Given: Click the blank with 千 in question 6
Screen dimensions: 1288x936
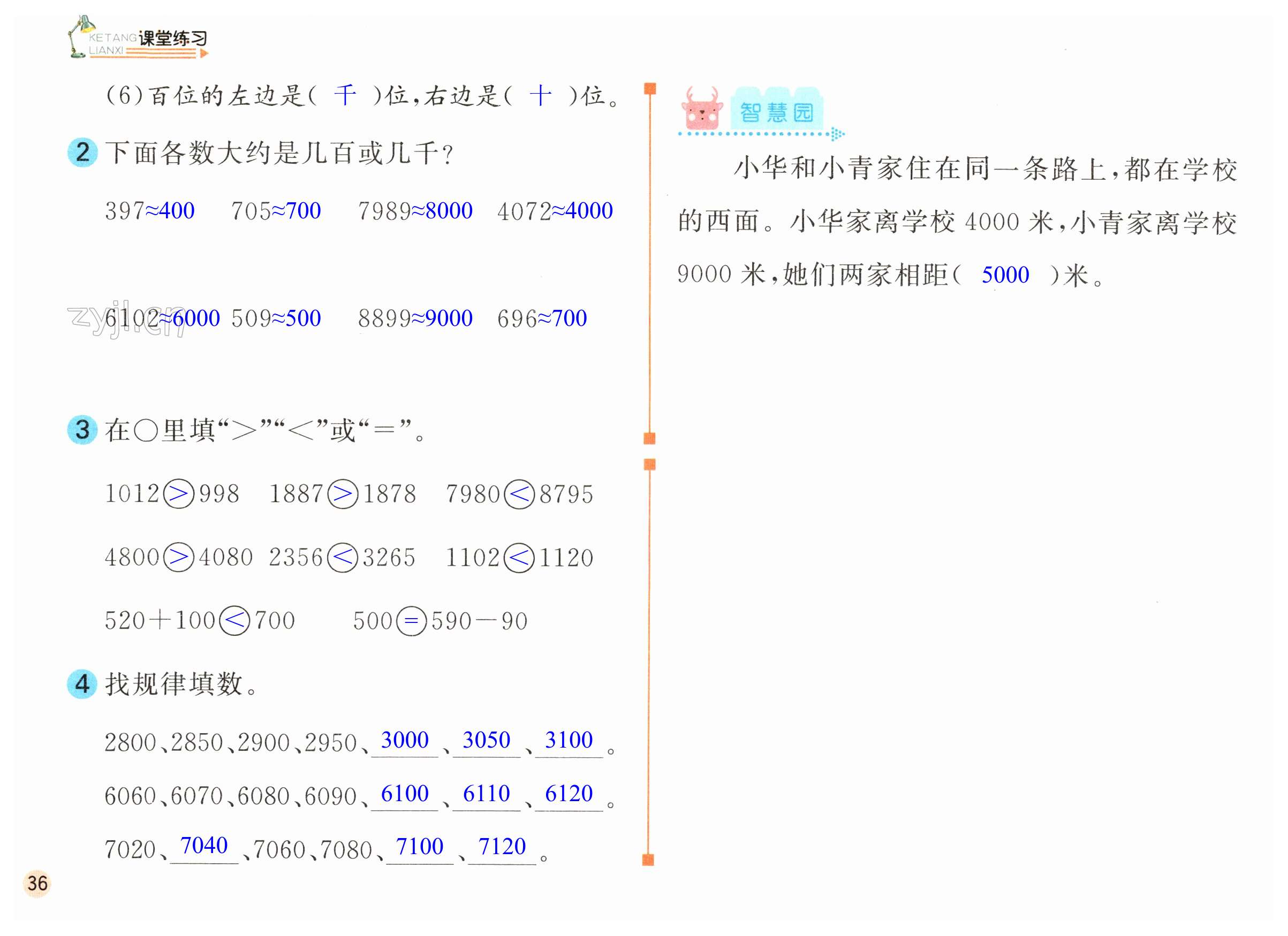Looking at the screenshot, I should click(x=345, y=95).
